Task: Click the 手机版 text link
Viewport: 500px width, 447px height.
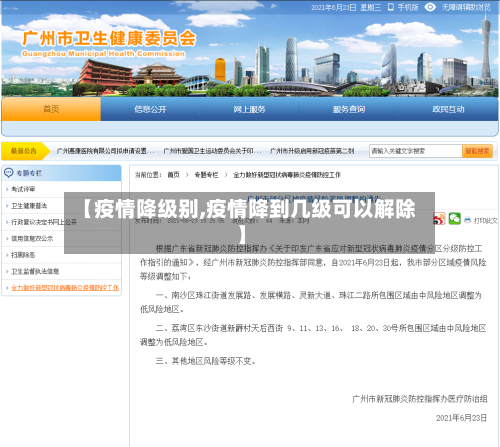Action: tap(408, 7)
